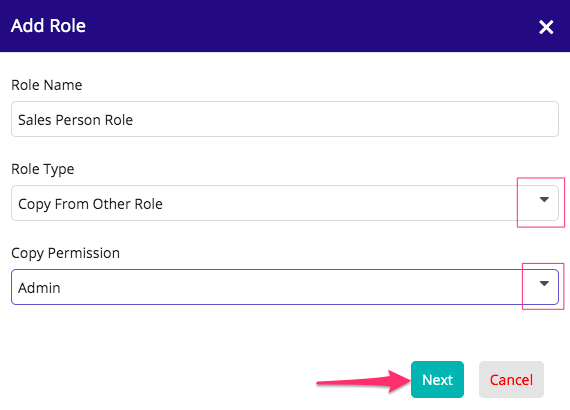
Task: Click the Role Type label
Action: coord(43,169)
